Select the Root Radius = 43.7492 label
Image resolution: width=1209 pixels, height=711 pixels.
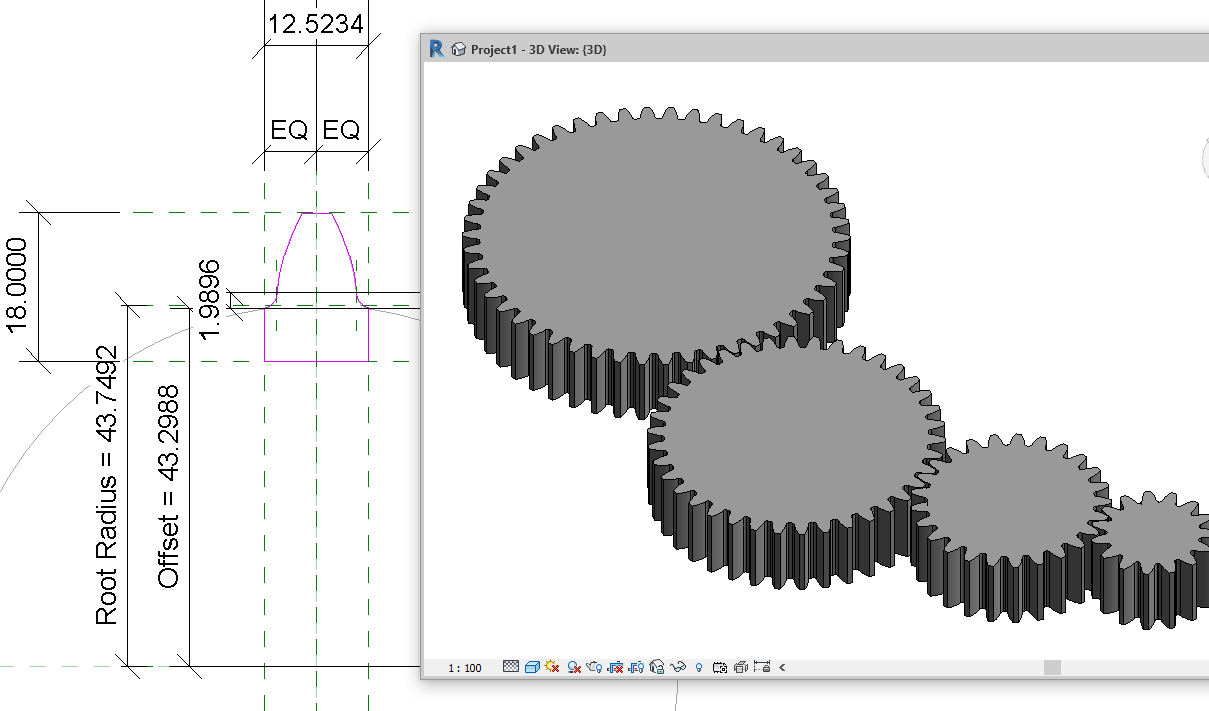[x=106, y=486]
